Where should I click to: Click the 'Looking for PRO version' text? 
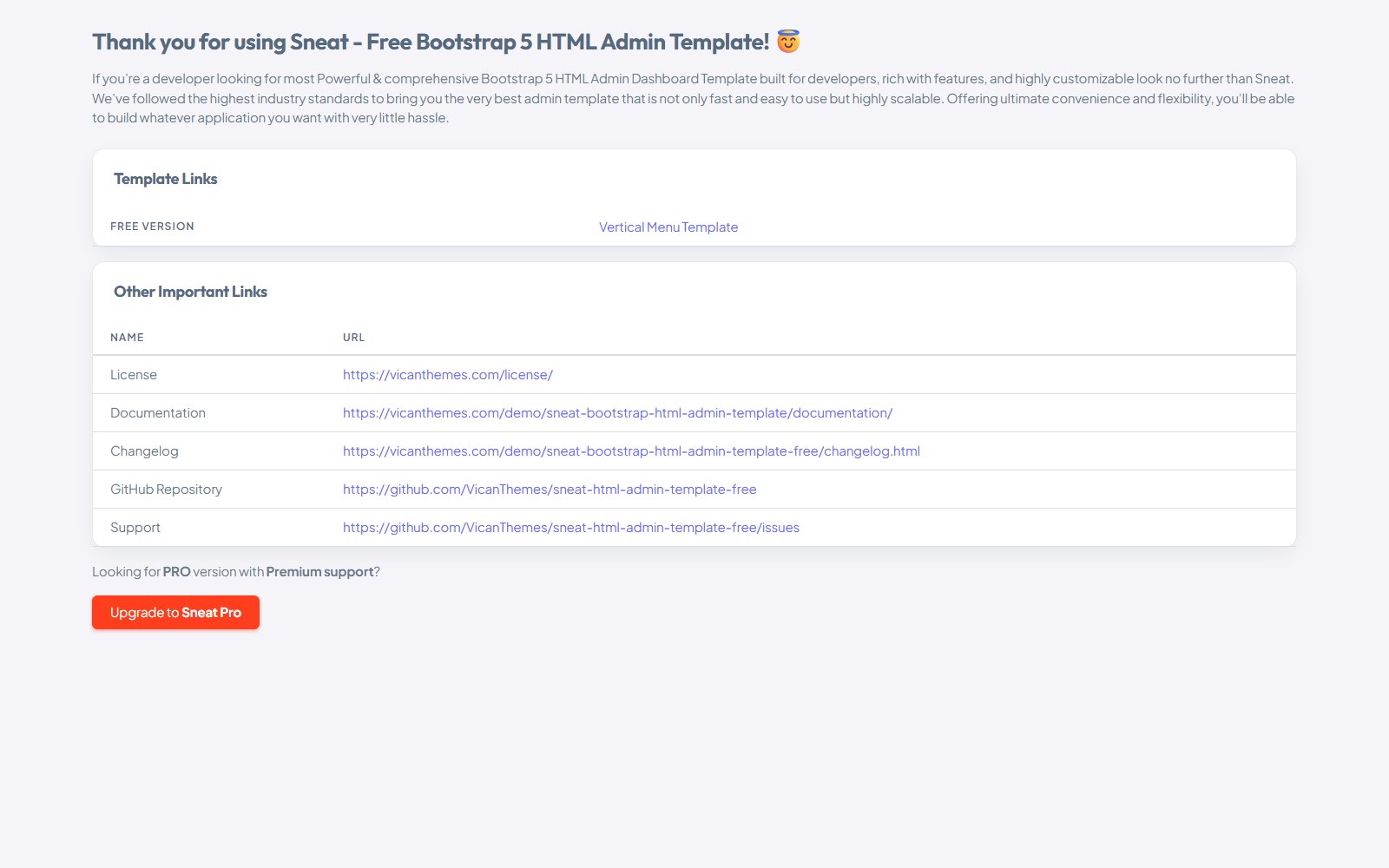coord(236,572)
